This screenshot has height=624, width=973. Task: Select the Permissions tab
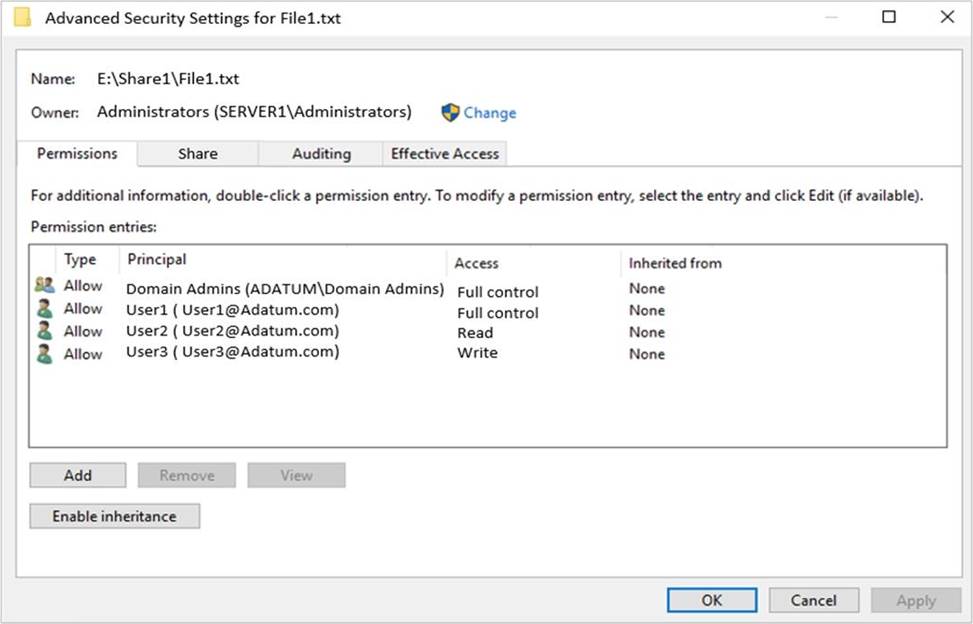(x=77, y=154)
